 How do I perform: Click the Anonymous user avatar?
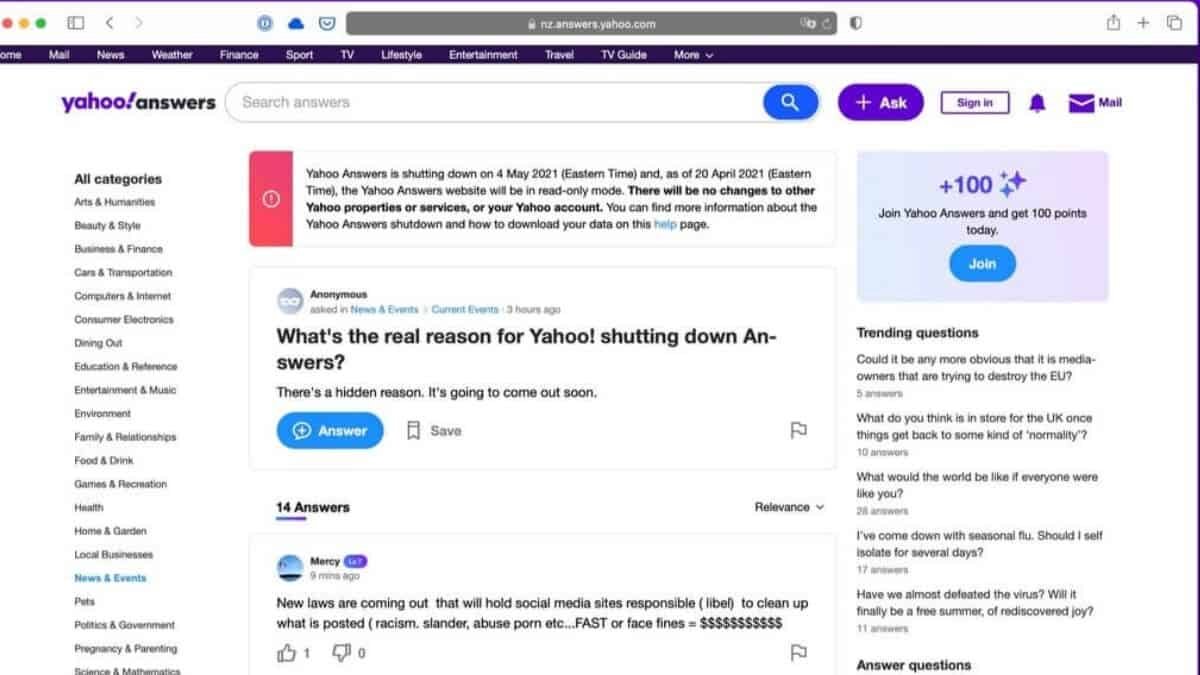[290, 301]
